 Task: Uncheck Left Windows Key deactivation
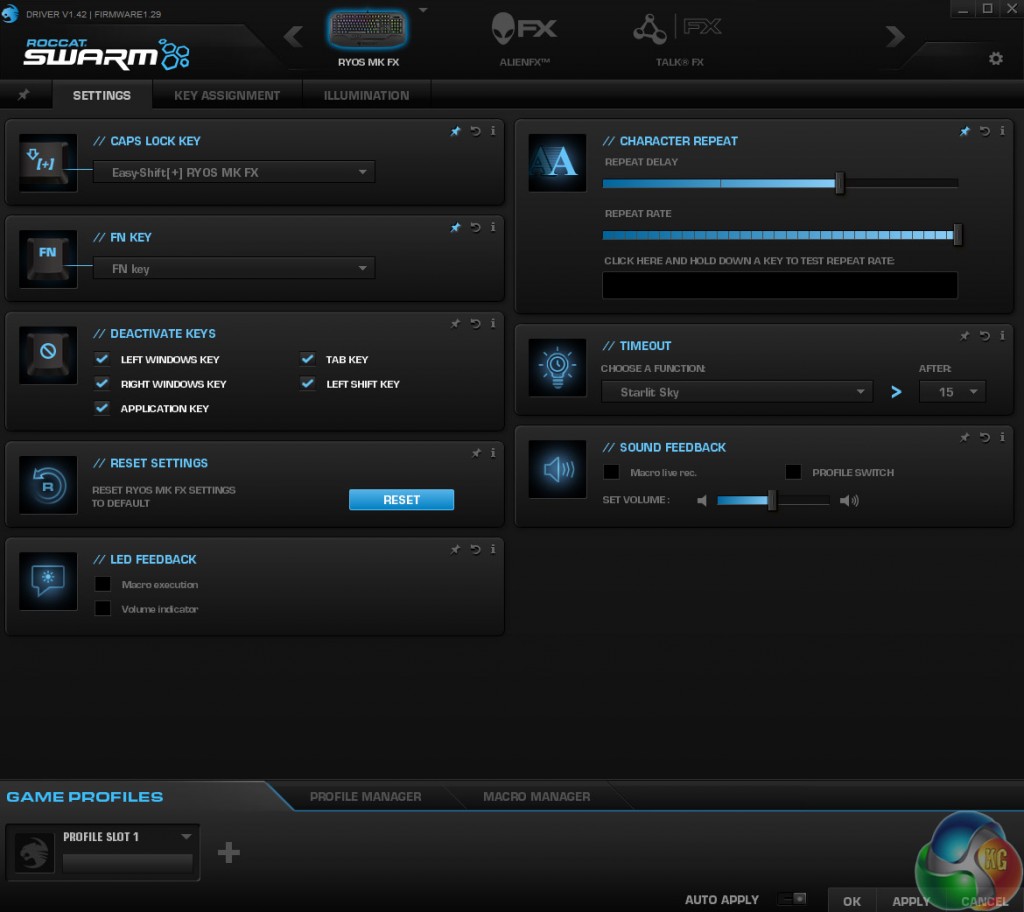click(x=102, y=359)
